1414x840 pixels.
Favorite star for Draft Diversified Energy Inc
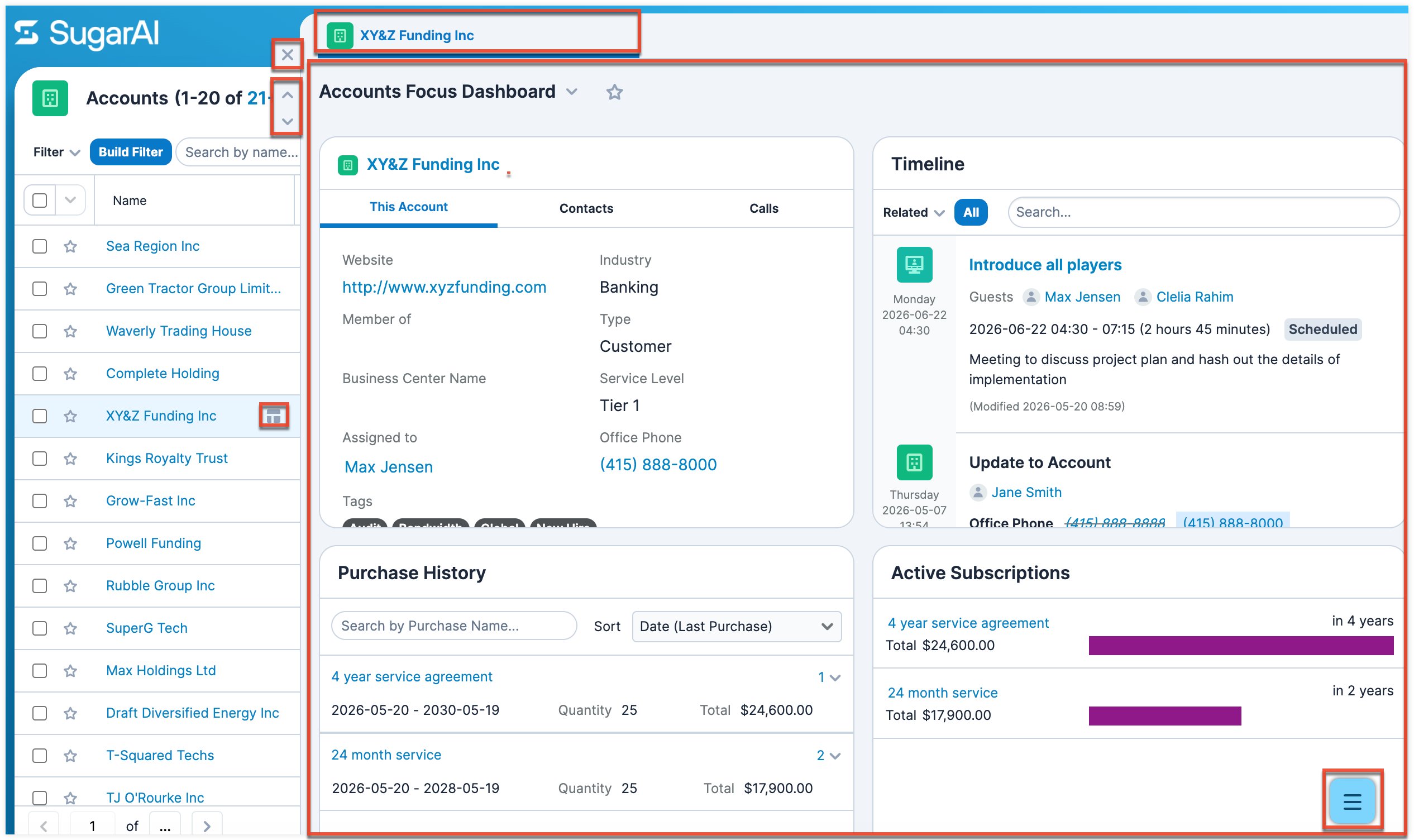coord(70,713)
